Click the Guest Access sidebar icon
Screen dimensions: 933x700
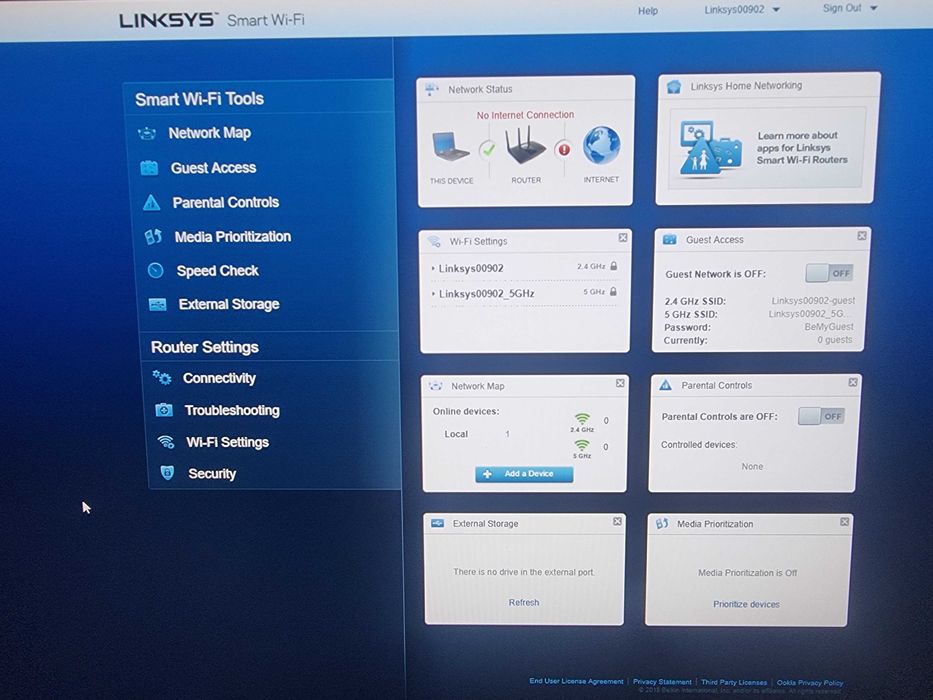[149, 168]
